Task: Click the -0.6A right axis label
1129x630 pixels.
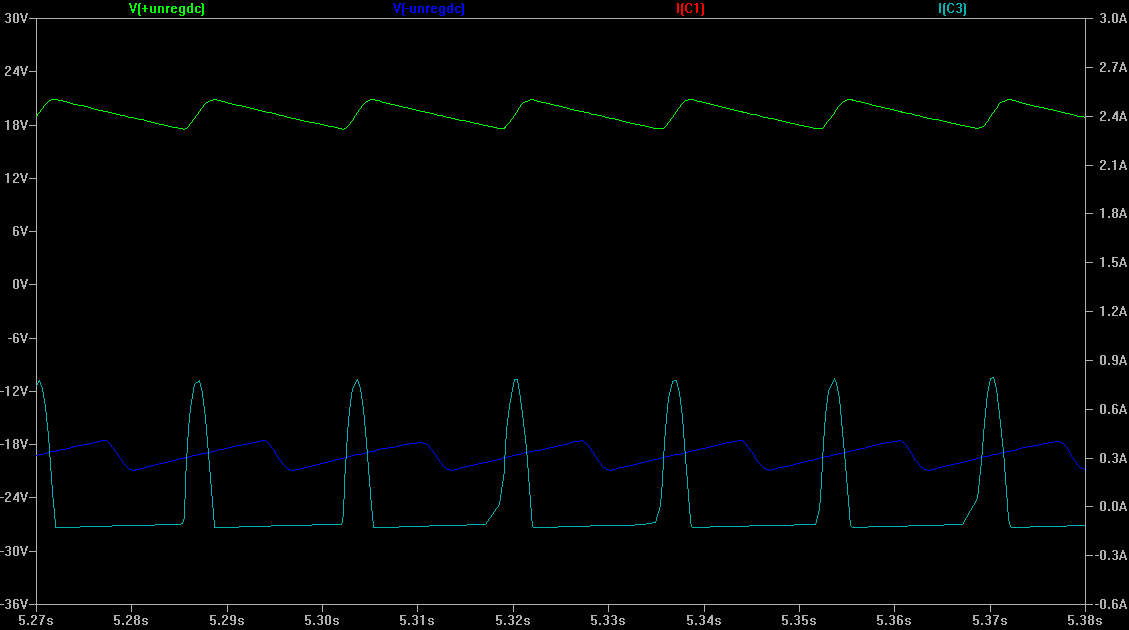Action: (x=1111, y=604)
